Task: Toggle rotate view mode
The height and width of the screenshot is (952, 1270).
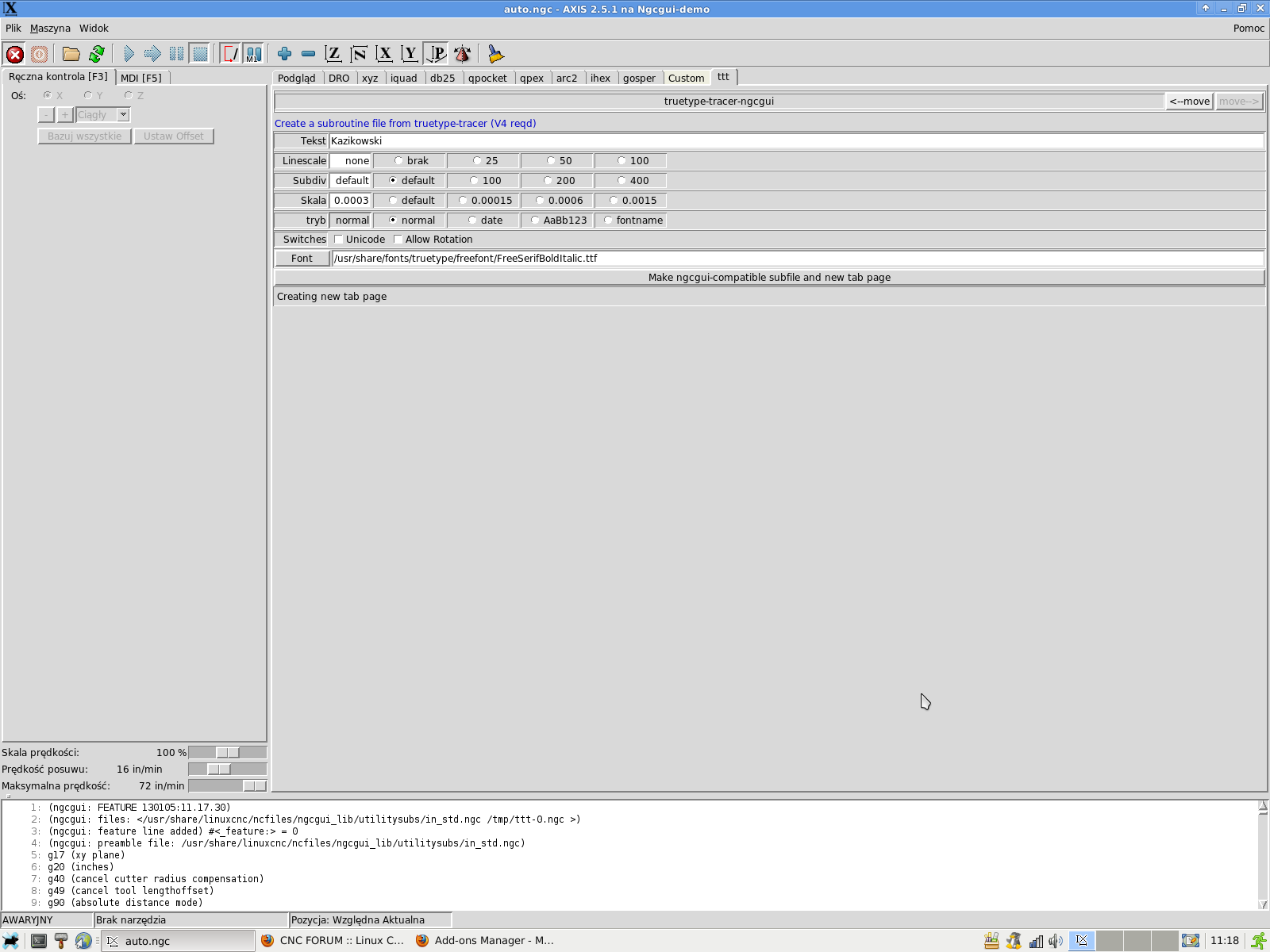Action: (462, 54)
